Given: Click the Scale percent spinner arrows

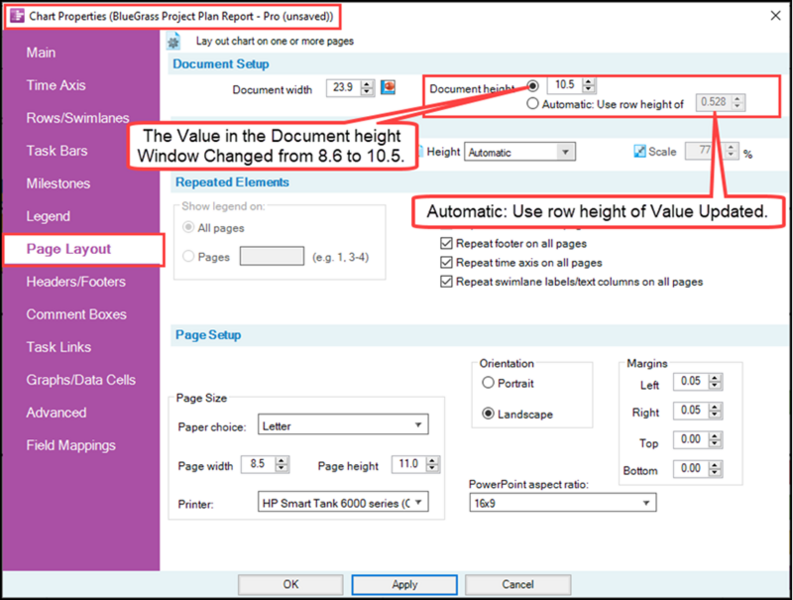Looking at the screenshot, I should (x=731, y=151).
